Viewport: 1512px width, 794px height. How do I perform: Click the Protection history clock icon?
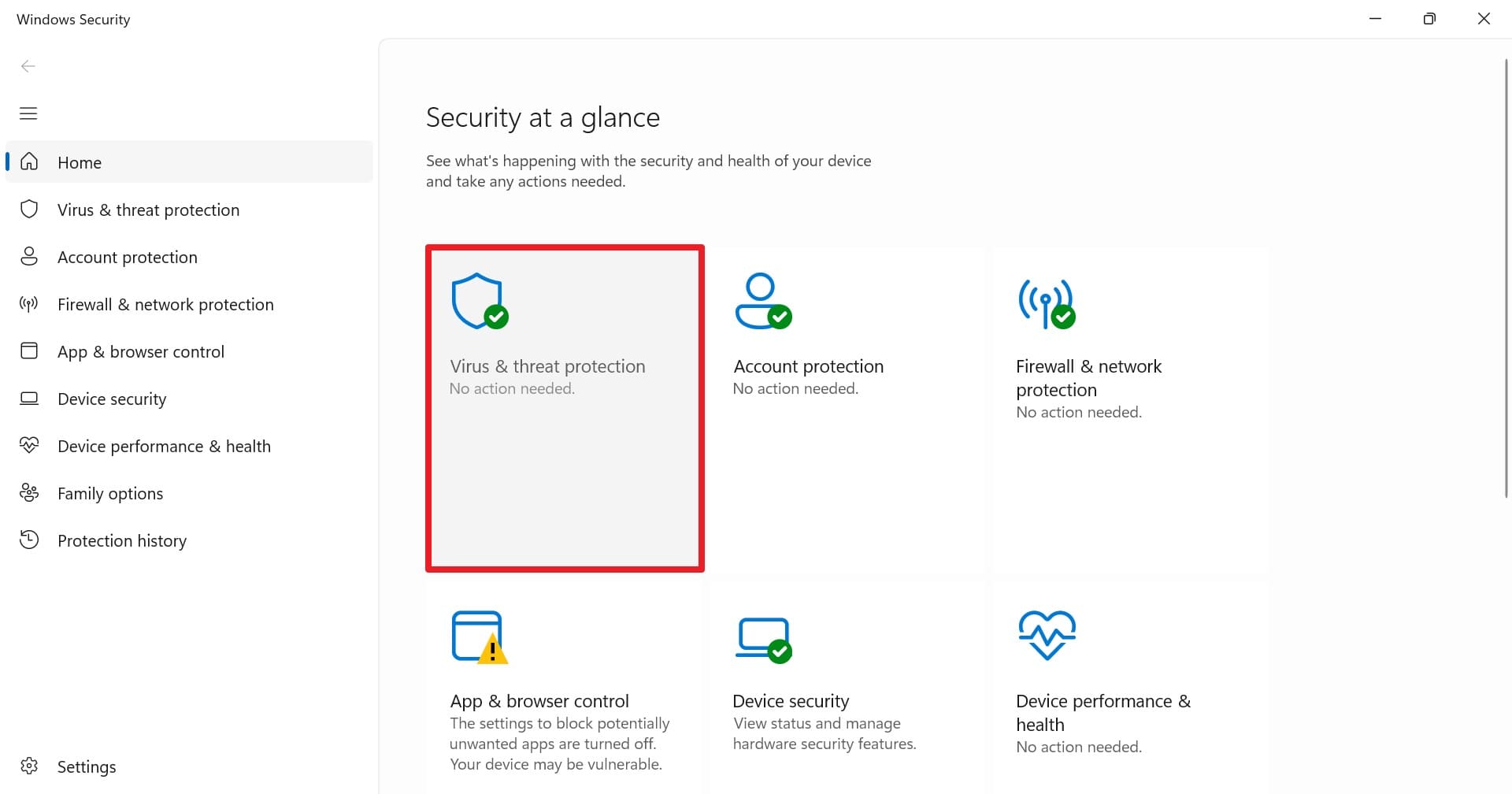click(x=29, y=540)
